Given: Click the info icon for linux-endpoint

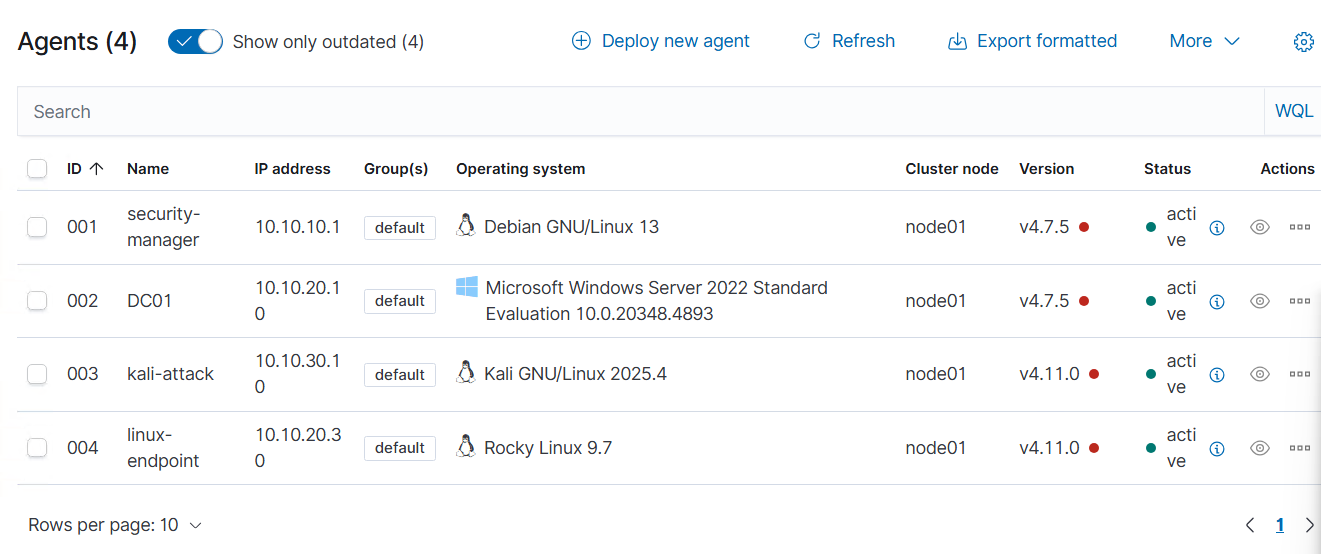Looking at the screenshot, I should 1217,449.
